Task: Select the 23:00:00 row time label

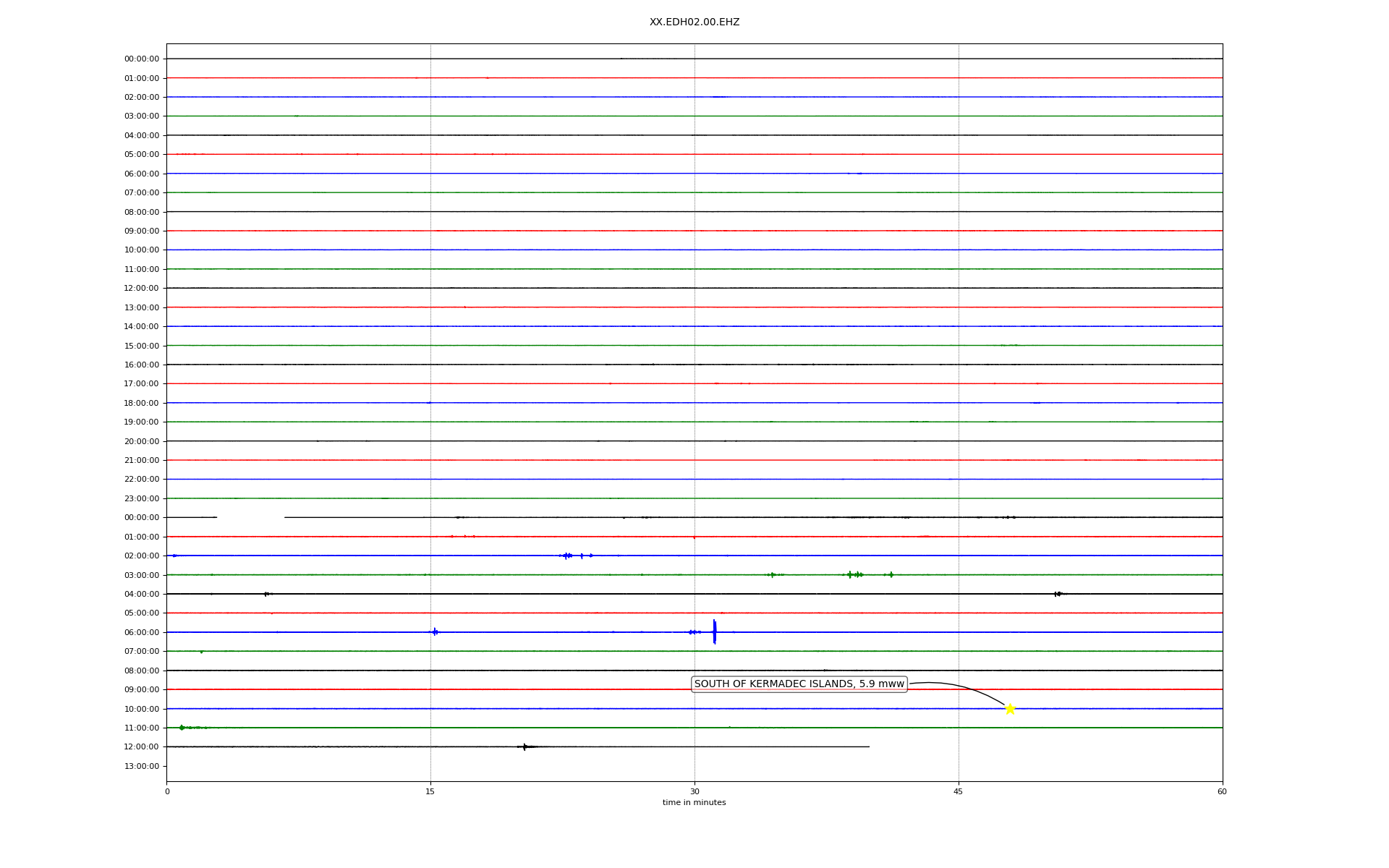Action: pyautogui.click(x=142, y=498)
